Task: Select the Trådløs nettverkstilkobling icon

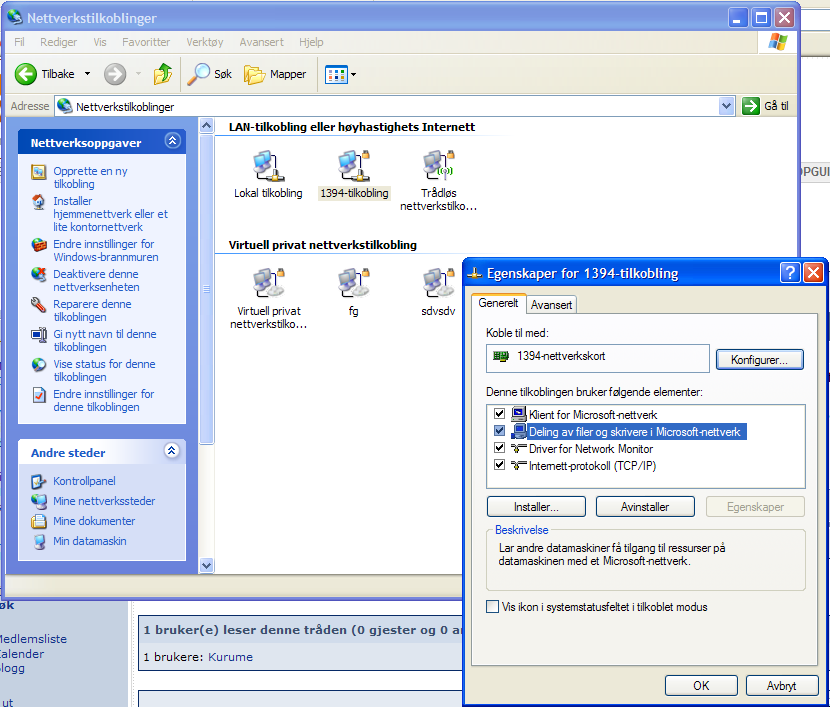Action: [438, 165]
